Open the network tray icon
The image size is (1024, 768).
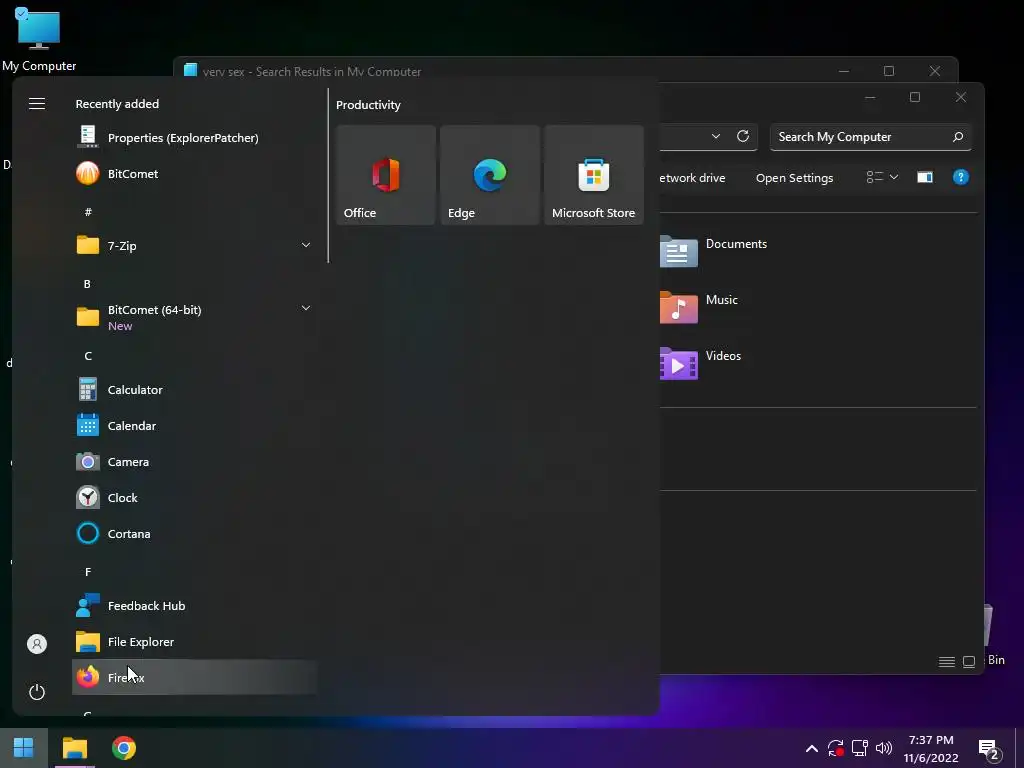[860, 748]
